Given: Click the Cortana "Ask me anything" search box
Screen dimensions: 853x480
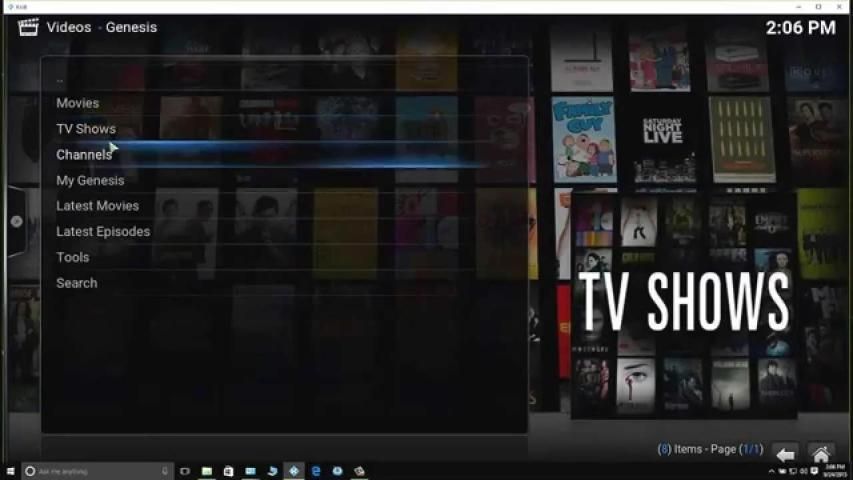Looking at the screenshot, I should click(90, 471).
